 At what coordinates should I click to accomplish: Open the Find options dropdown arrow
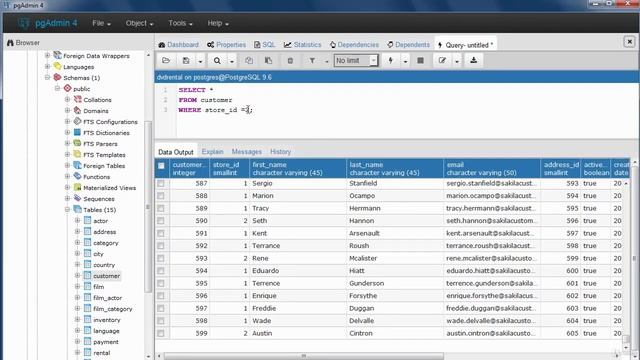pyautogui.click(x=231, y=61)
